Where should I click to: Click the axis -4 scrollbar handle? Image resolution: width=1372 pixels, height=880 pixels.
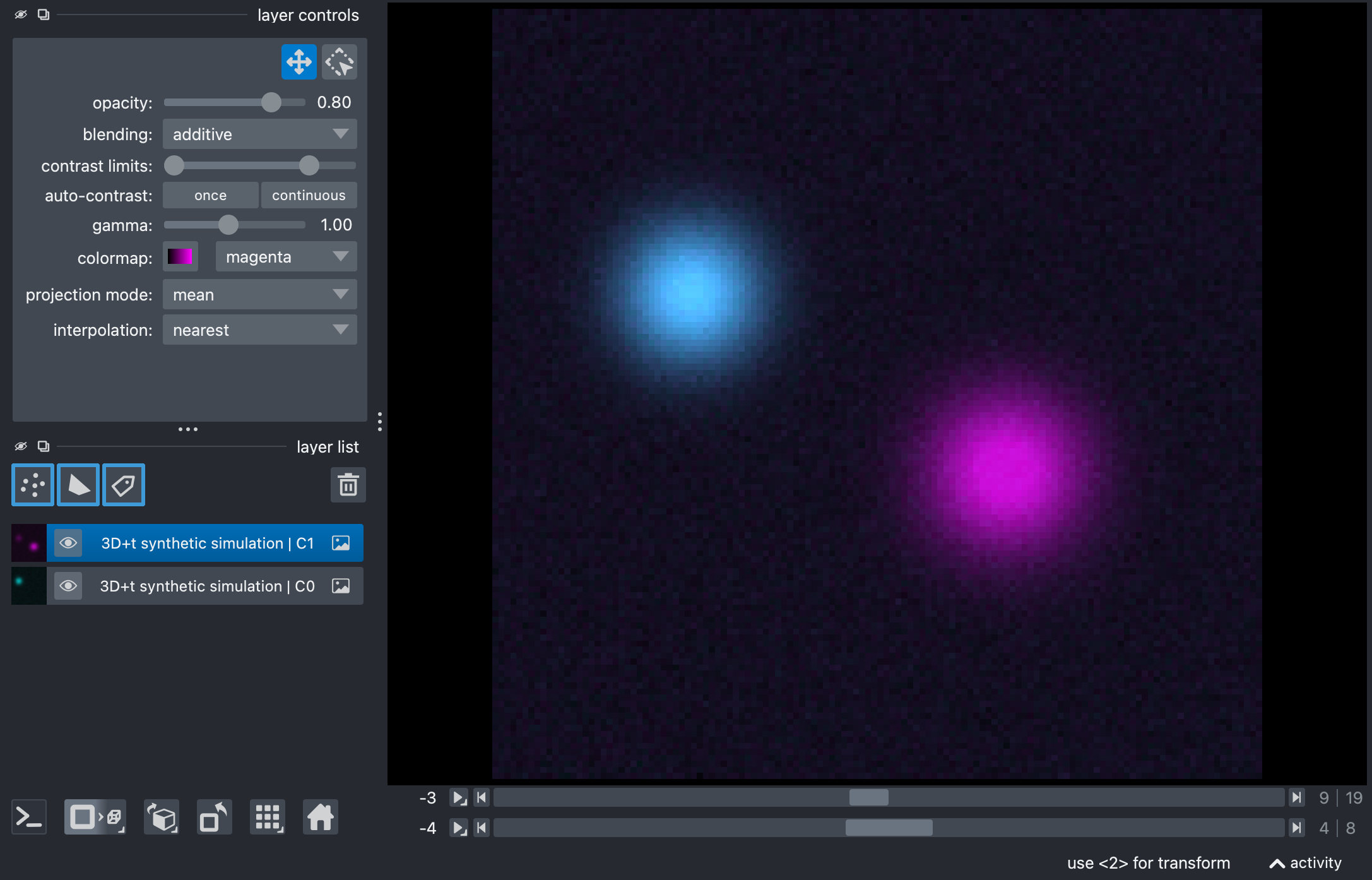(x=889, y=828)
